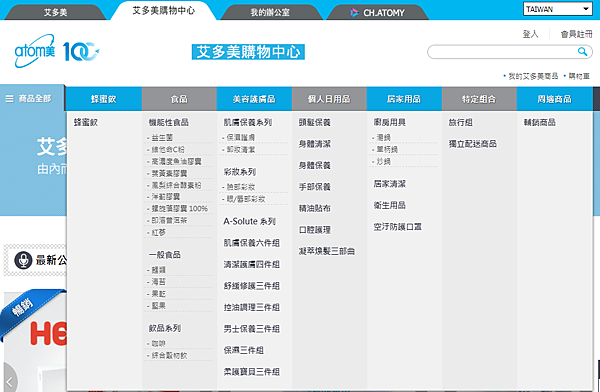
Task: Open 男士保養三件組 link
Action: tap(252, 328)
